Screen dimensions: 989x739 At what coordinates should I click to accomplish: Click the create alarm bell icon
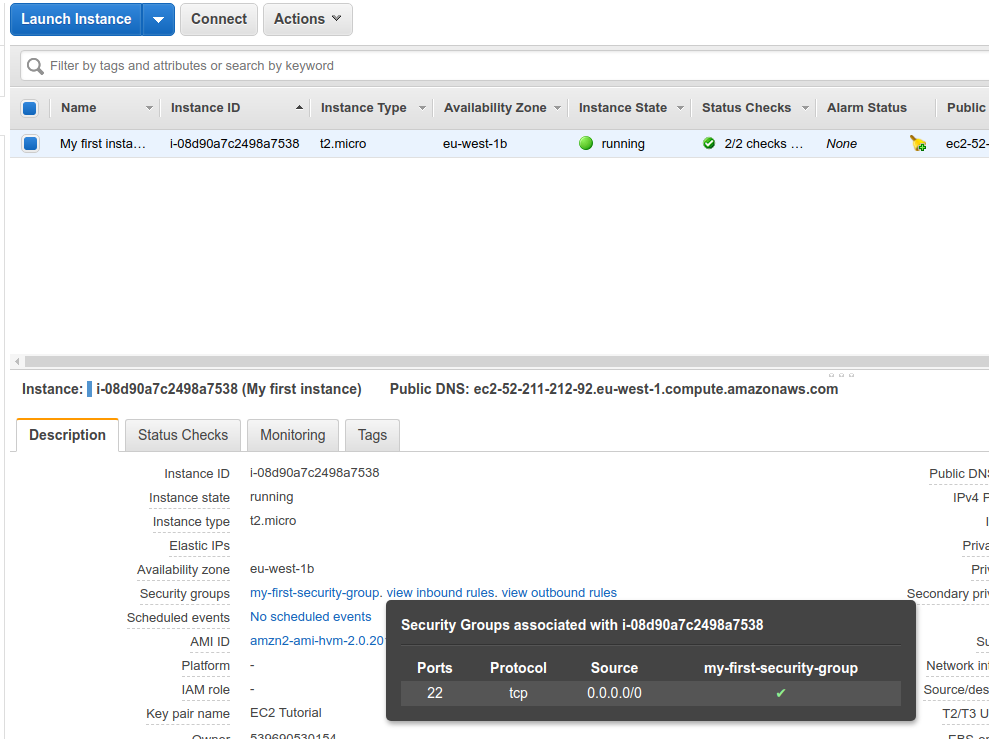pyautogui.click(x=918, y=144)
